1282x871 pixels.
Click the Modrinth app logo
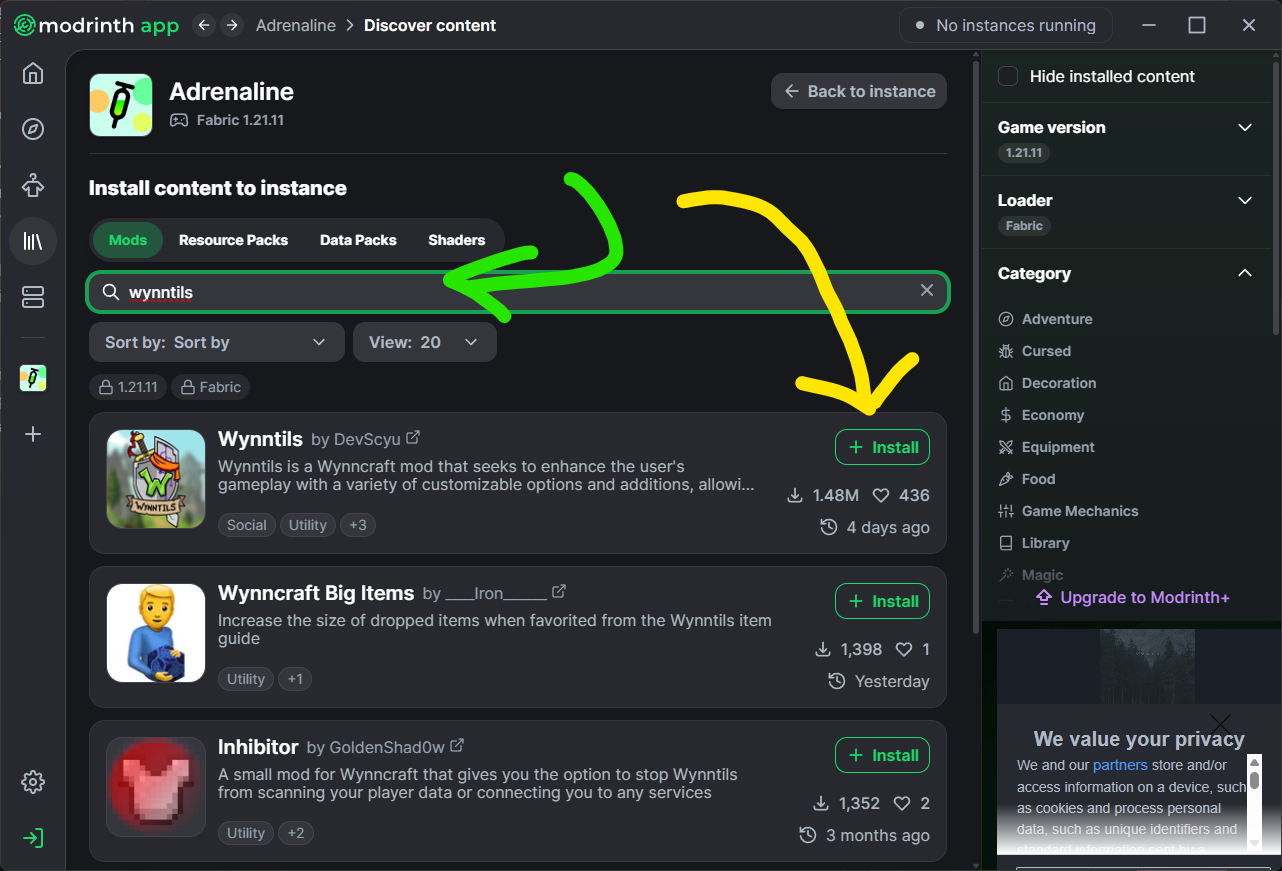[x=96, y=25]
